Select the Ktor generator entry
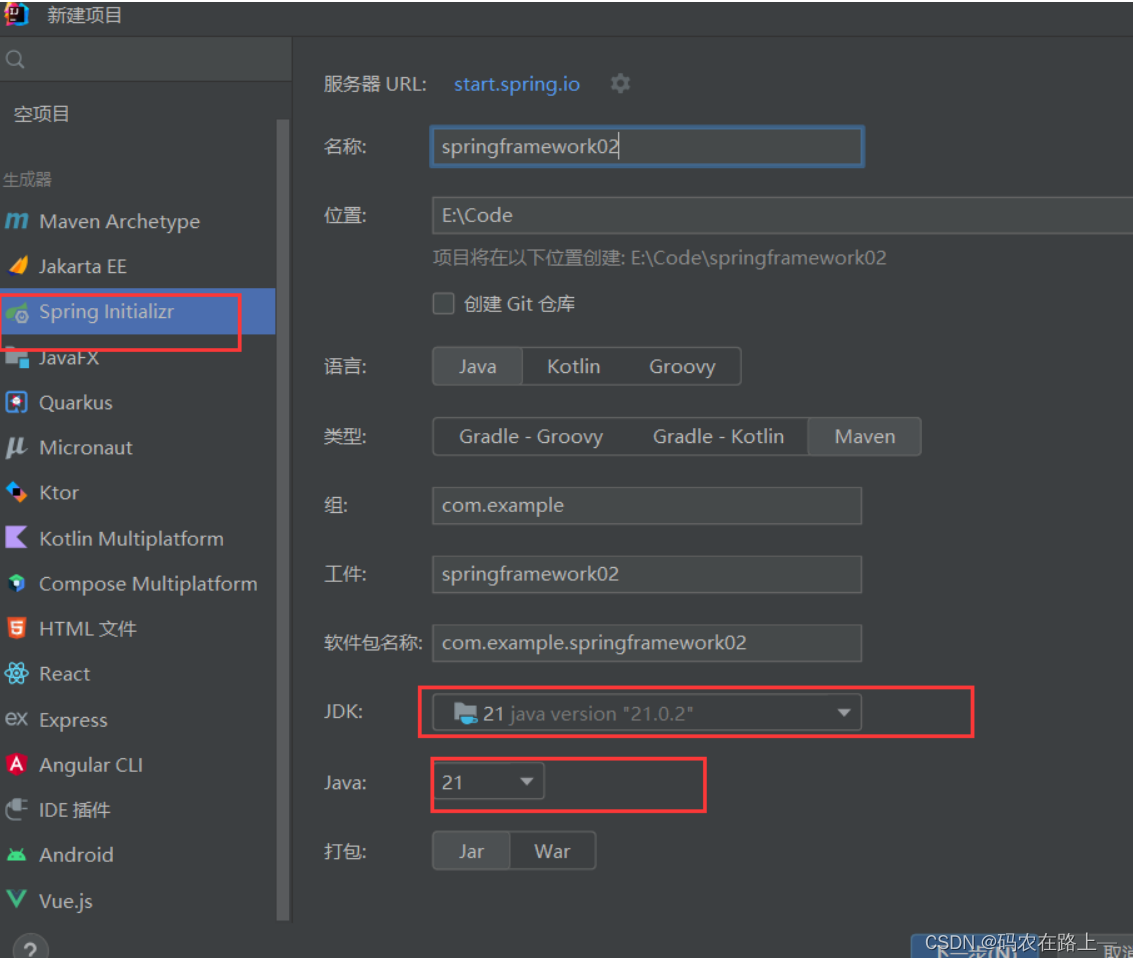Image resolution: width=1133 pixels, height=962 pixels. (x=137, y=493)
